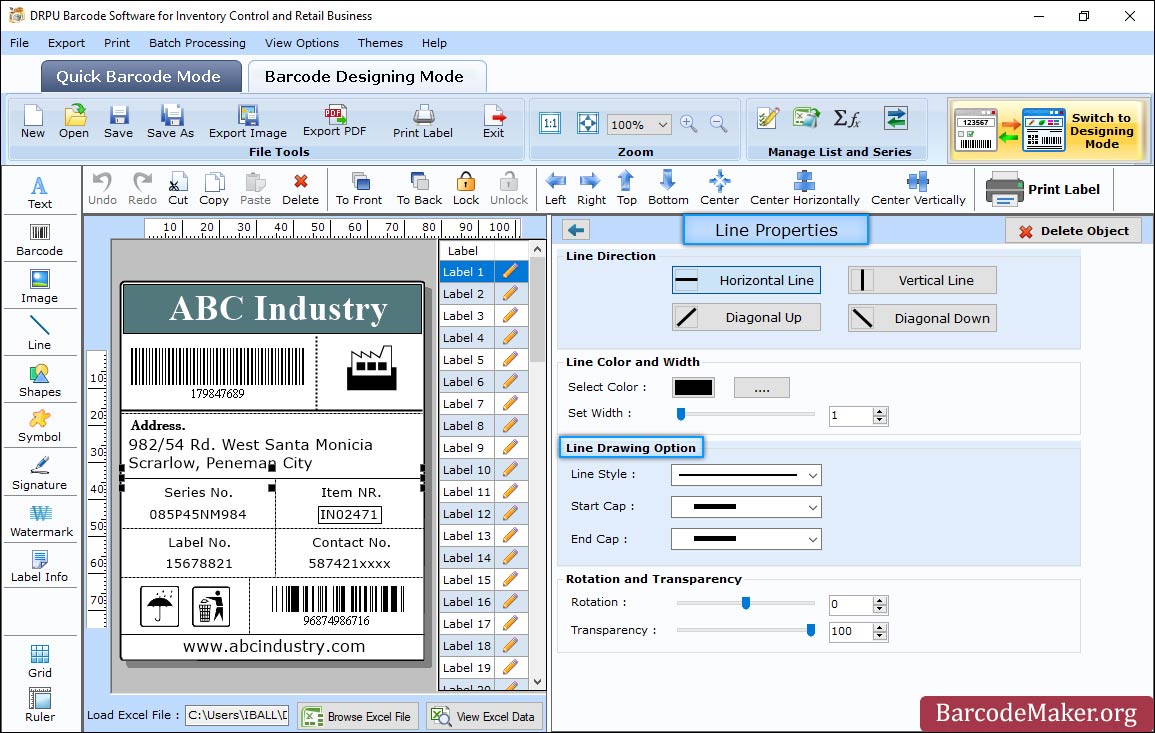Choose Save As in File Tools

pos(171,122)
